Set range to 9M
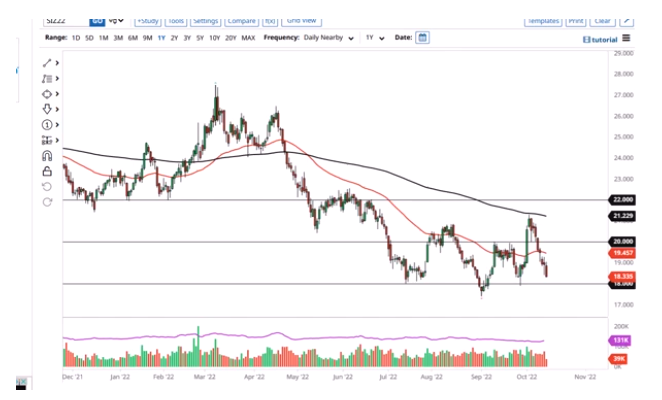Viewport: 662px width, 400px height. click(x=147, y=38)
